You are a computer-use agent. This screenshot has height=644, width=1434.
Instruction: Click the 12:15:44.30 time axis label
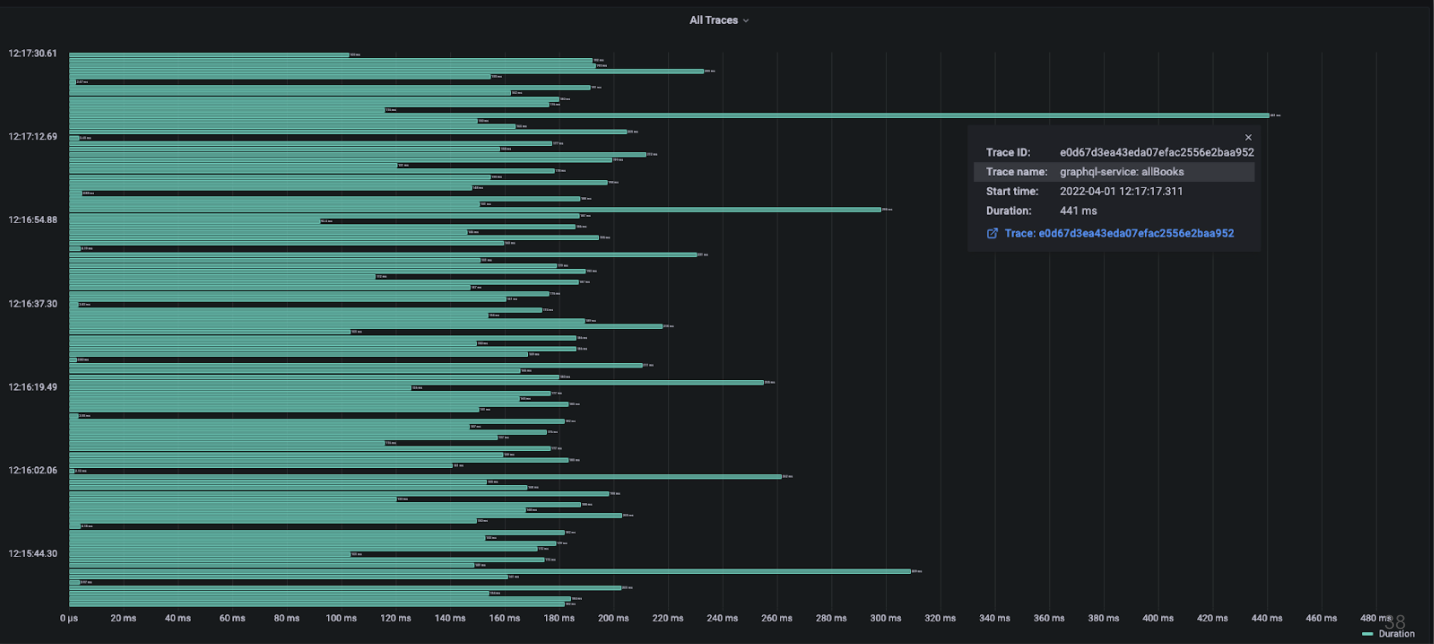tap(33, 553)
